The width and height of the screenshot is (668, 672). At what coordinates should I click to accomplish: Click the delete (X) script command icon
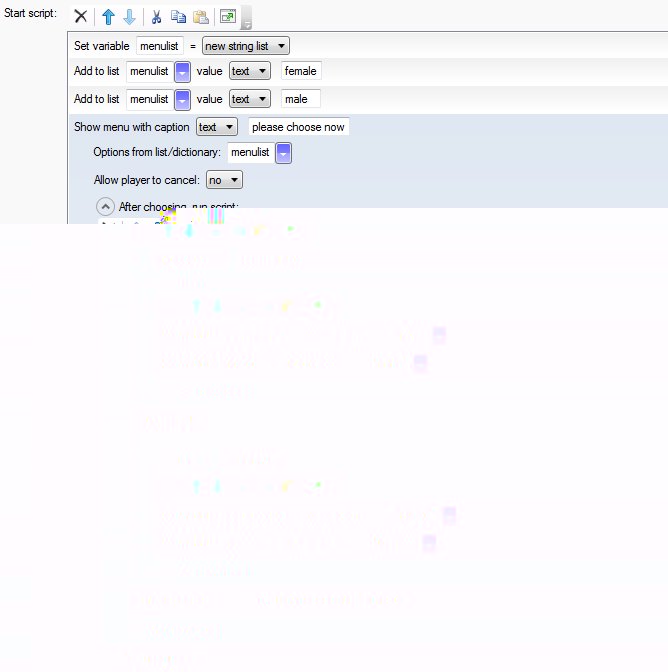click(x=81, y=17)
